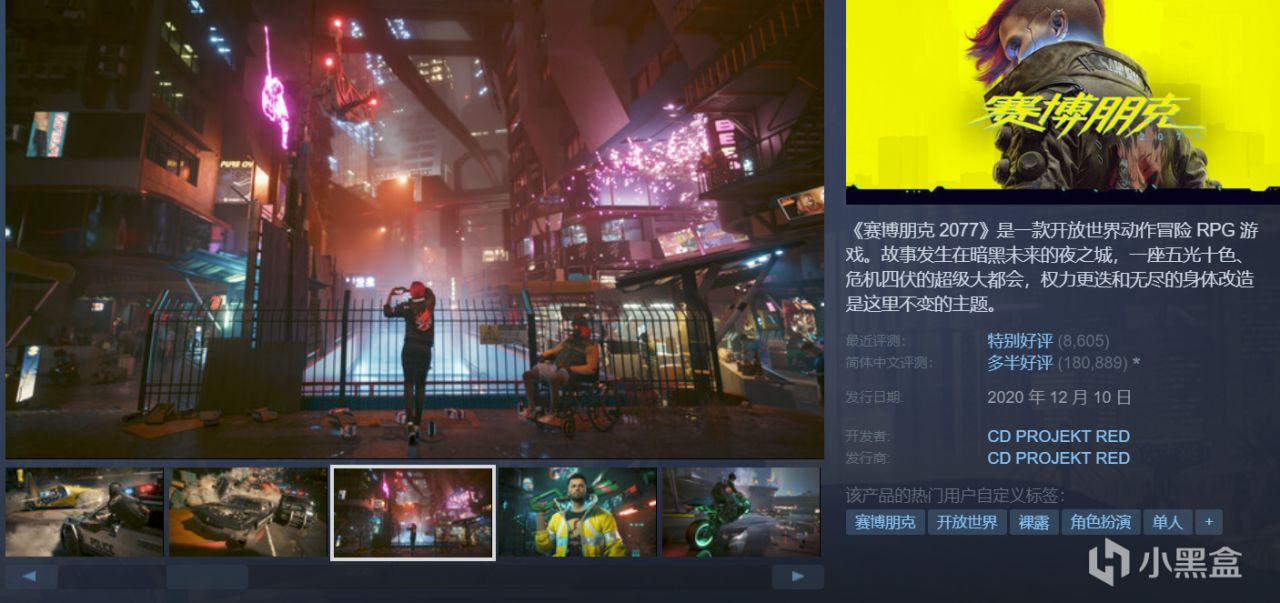Screen dimensions: 1280x603
Task: Click the 简体中文评测 label
Action: (x=887, y=363)
